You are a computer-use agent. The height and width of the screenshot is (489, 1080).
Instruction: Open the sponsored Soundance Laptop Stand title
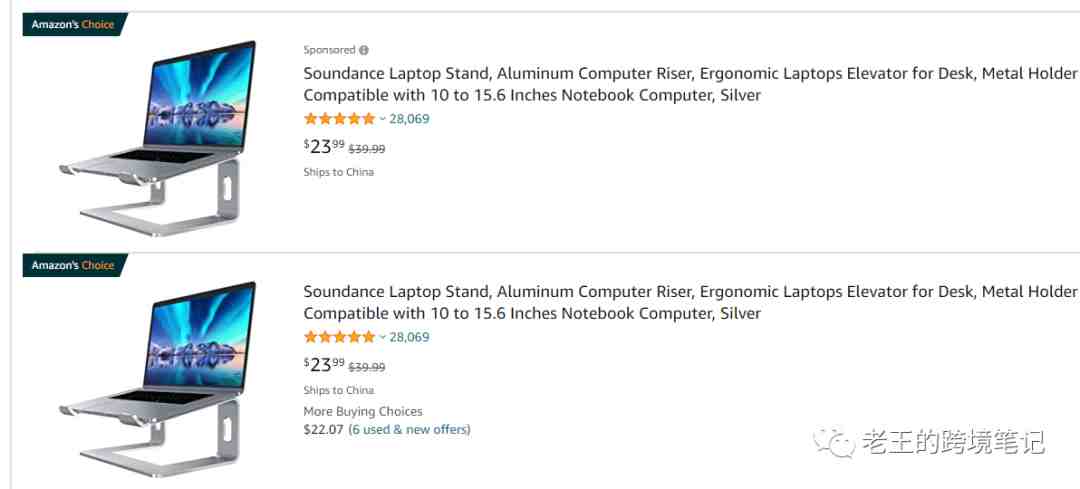(690, 84)
